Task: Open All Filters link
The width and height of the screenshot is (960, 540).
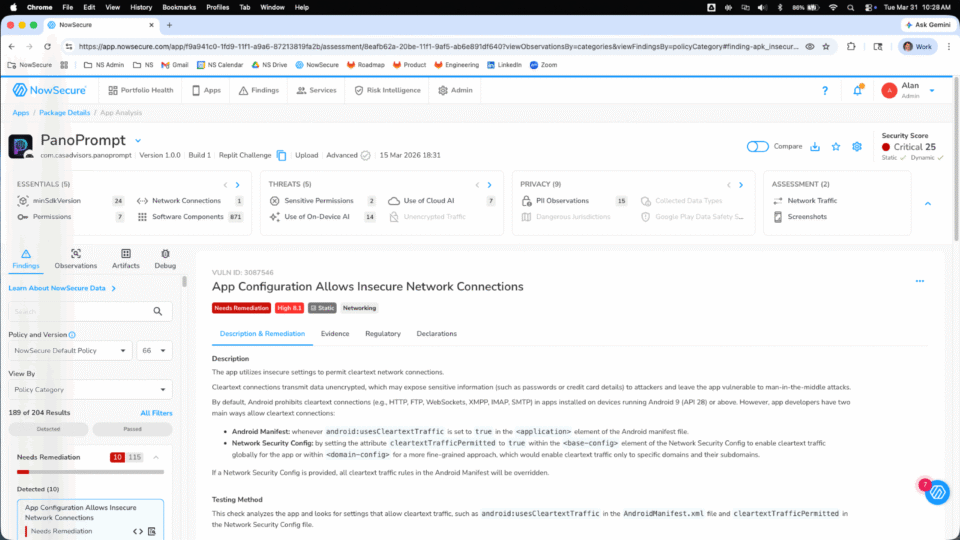Action: coord(156,413)
